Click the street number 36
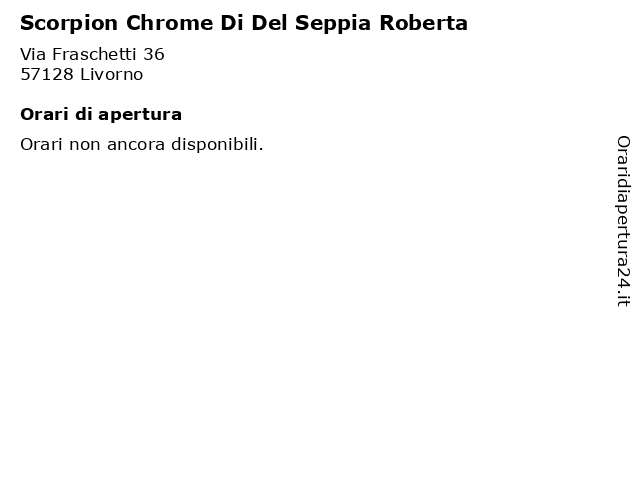Image resolution: width=640 pixels, height=480 pixels. (x=154, y=54)
